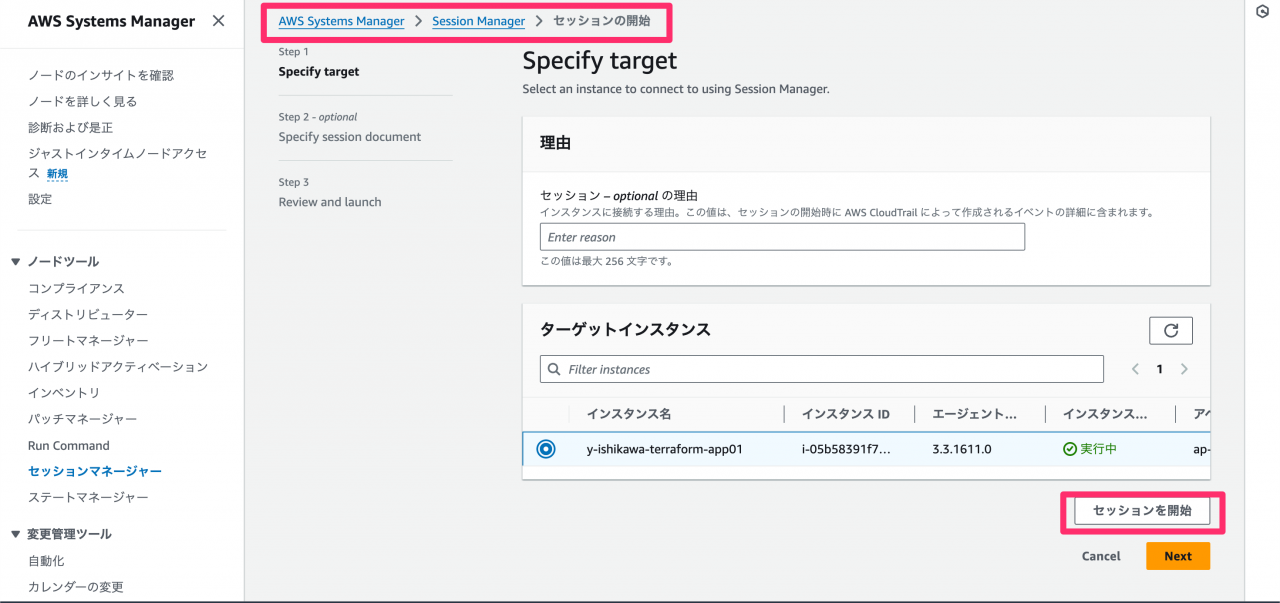1280x603 pixels.
Task: Open セッションマネージャー in sidebar
Action: [95, 471]
